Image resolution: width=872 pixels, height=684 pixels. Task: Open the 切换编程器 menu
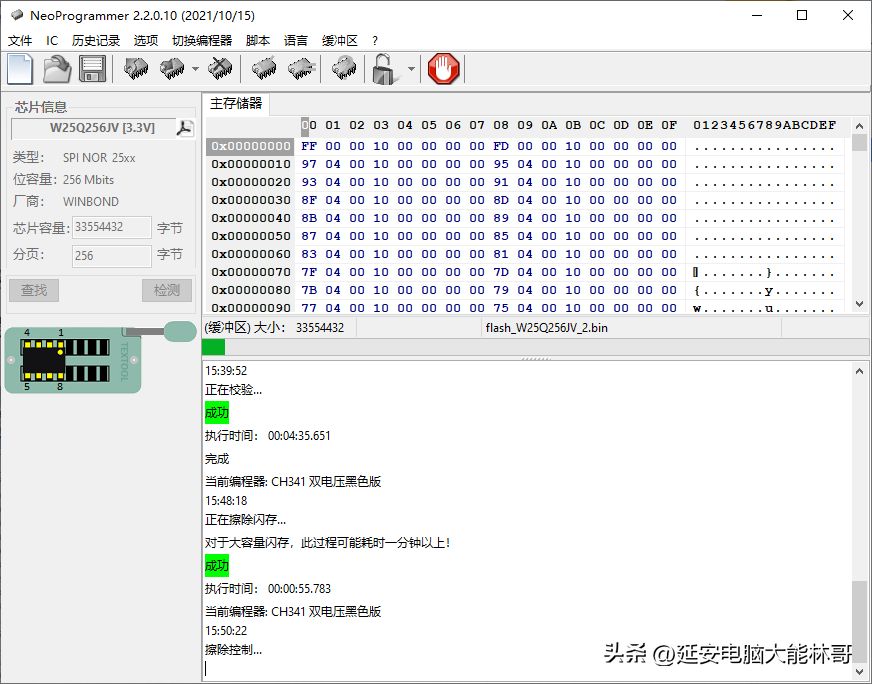202,41
